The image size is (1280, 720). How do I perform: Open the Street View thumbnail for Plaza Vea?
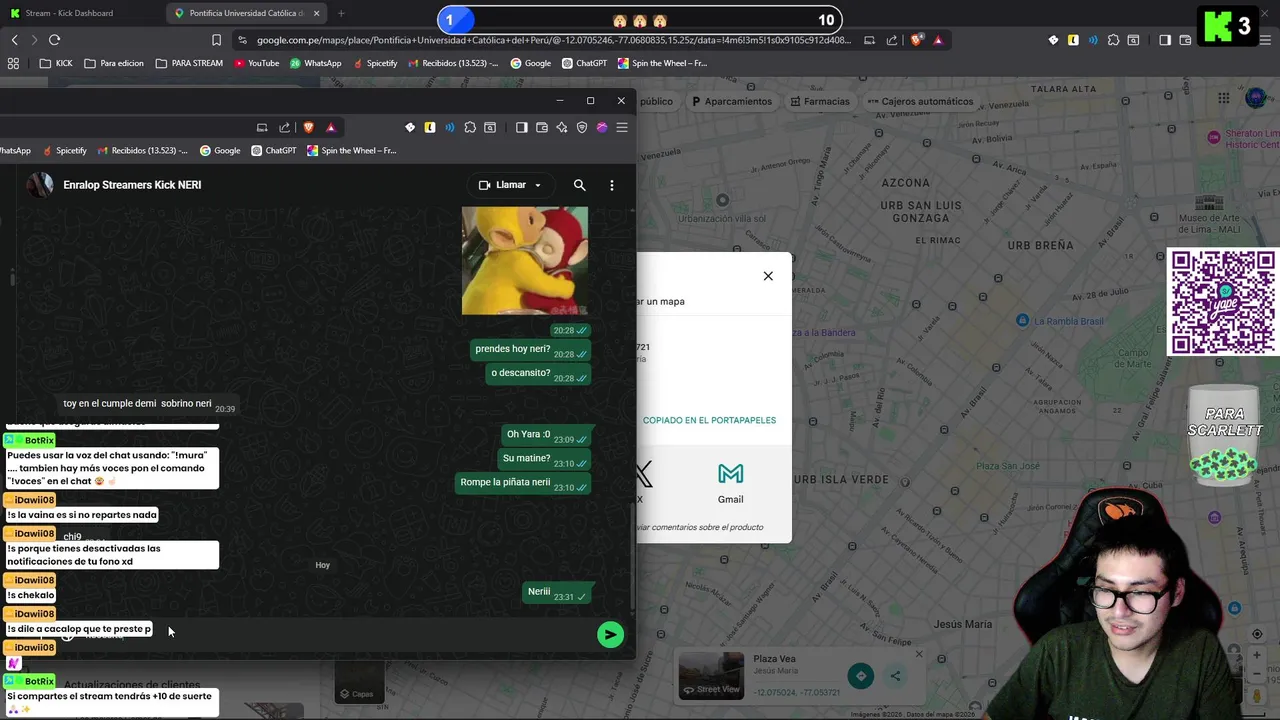point(711,675)
